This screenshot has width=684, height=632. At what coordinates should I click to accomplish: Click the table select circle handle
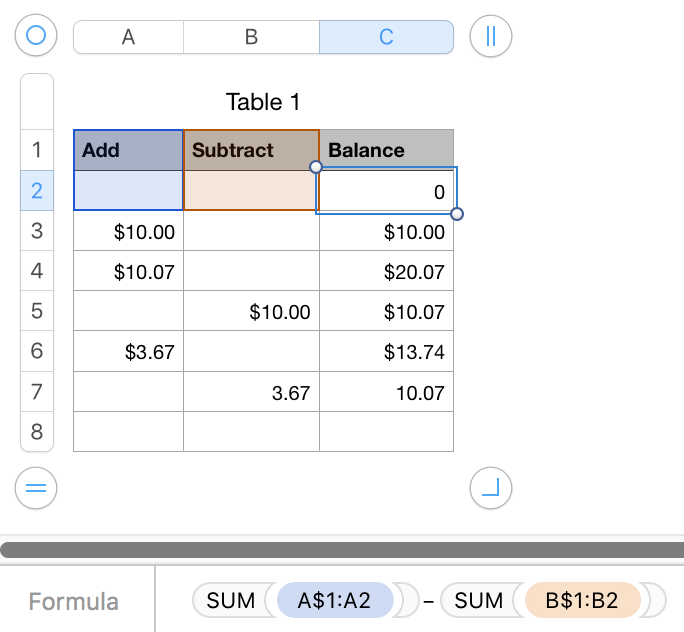click(36, 36)
